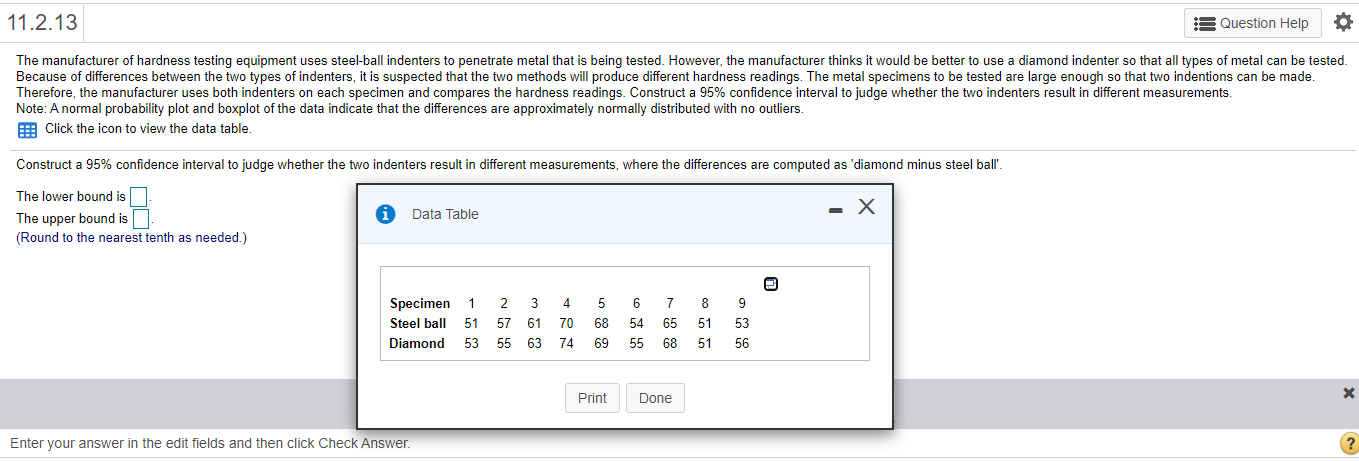The image size is (1359, 461).
Task: Click the Steel ball value 70
Action: click(566, 323)
